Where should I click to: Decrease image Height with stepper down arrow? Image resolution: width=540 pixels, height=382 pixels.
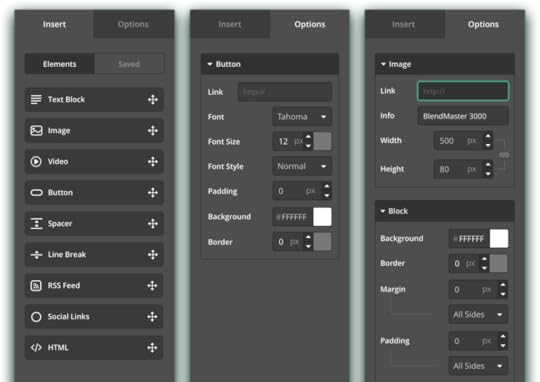[488, 174]
